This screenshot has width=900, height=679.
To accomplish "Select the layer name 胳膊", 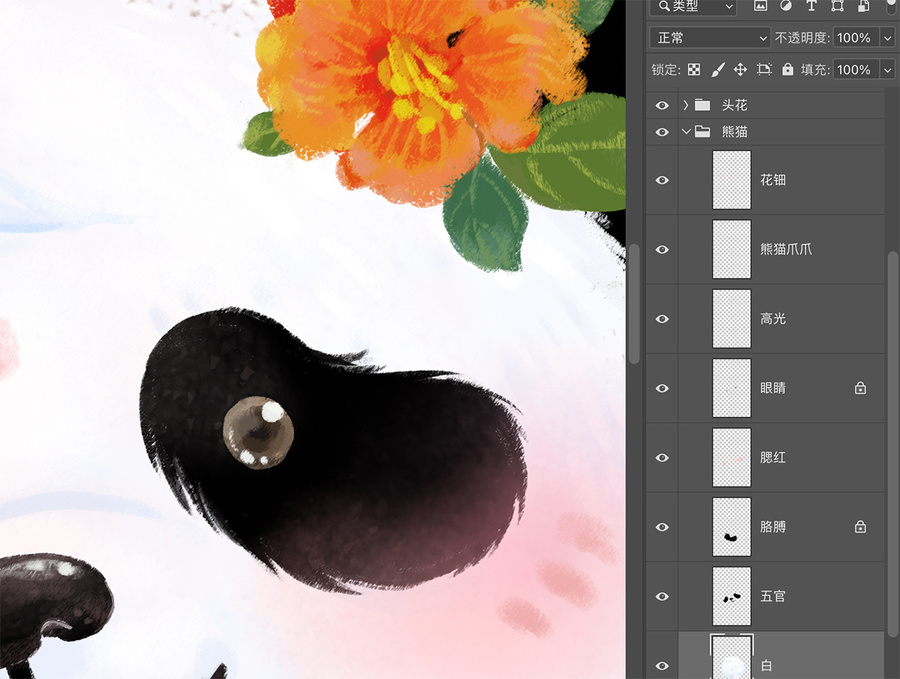I will pos(773,527).
